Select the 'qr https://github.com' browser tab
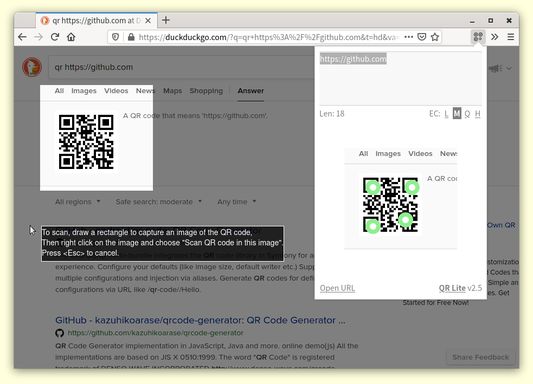Viewport: 533px width, 384px height. click(97, 20)
